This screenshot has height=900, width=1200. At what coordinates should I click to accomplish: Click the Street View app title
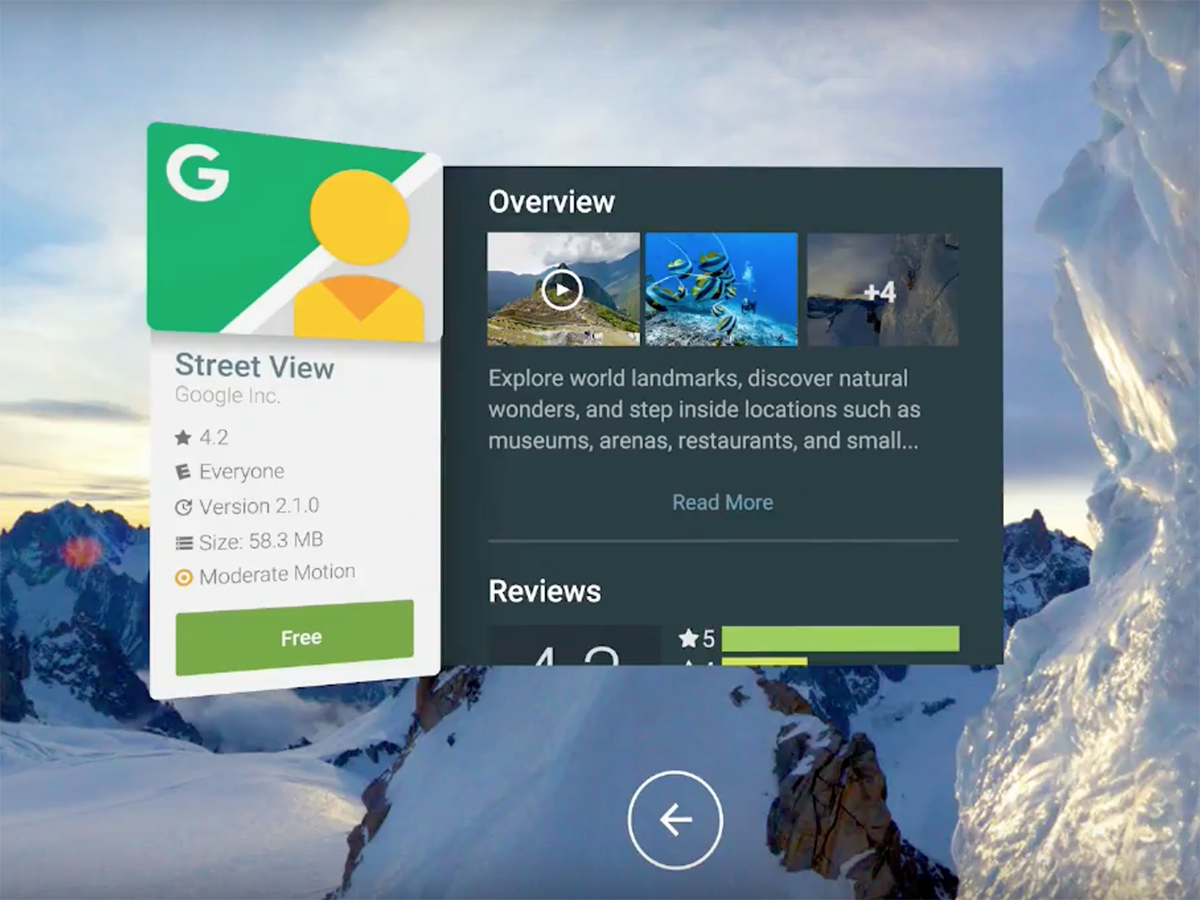(255, 366)
